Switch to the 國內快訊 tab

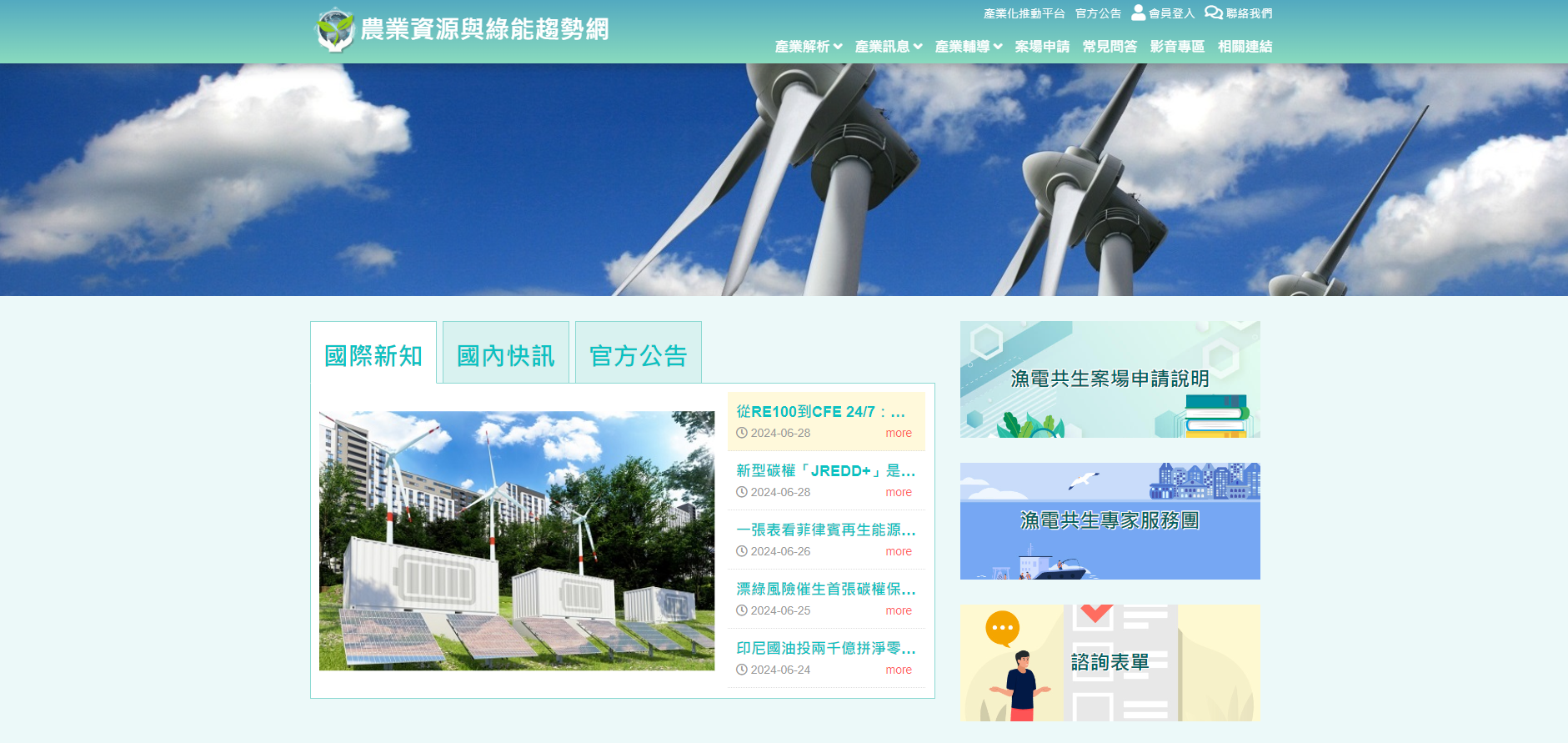pos(505,355)
